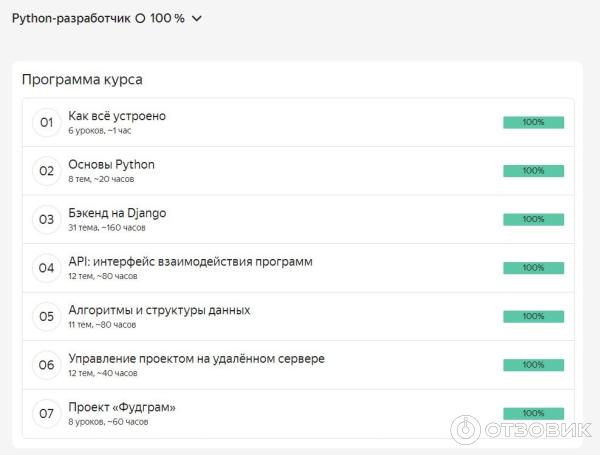The width and height of the screenshot is (600, 455).
Task: Click the circle progress icon beside 100 %
Action: pos(141,19)
